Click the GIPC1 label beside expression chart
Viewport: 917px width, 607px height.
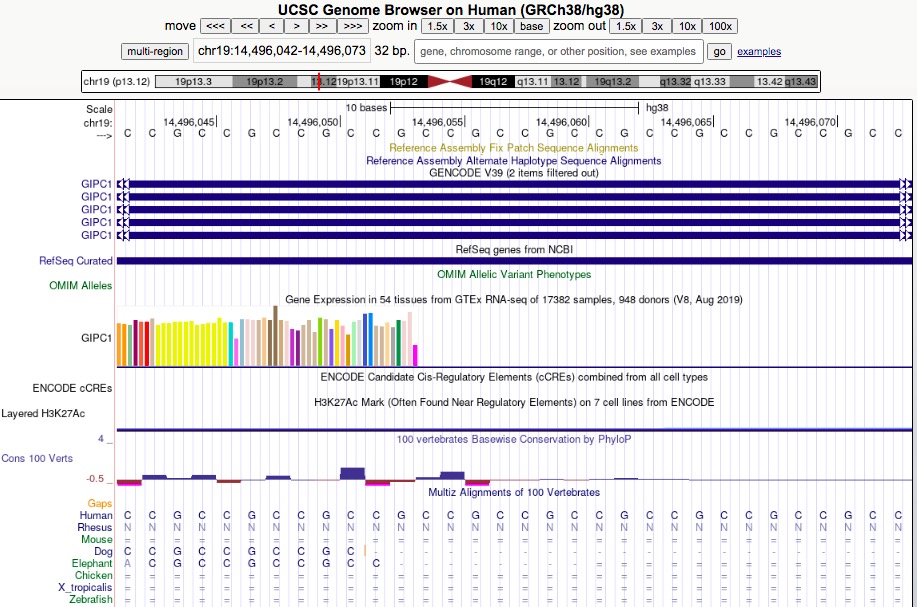tap(96, 337)
